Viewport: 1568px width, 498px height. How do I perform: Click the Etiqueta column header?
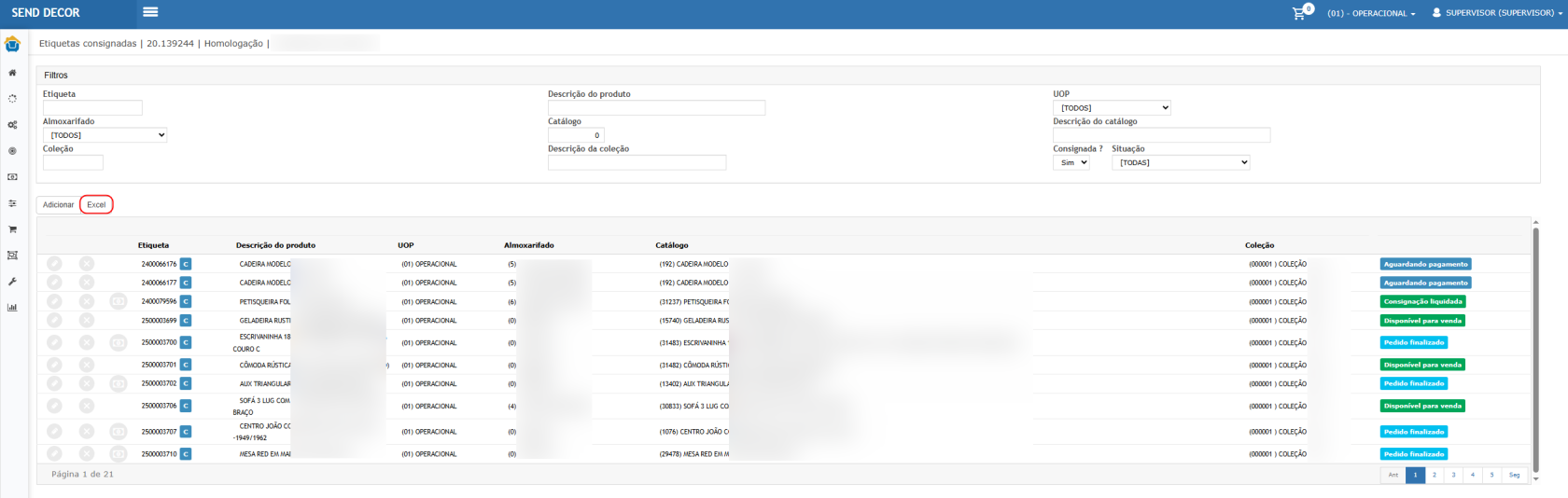click(x=153, y=245)
